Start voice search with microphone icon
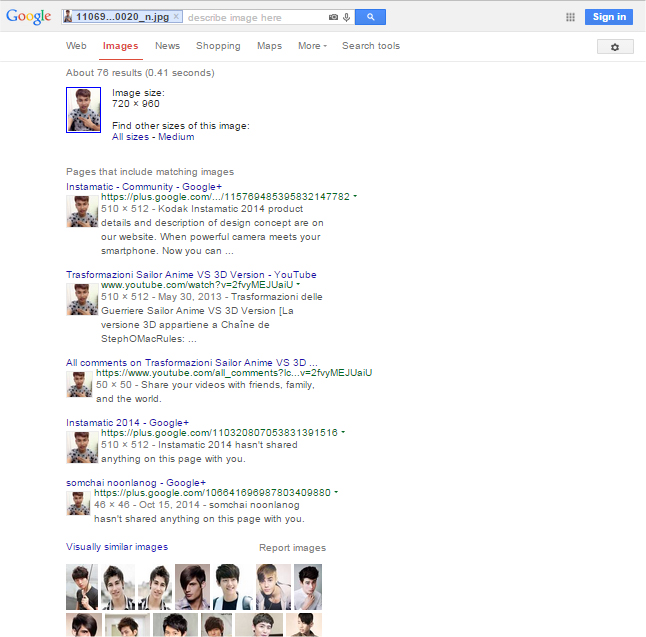The height and width of the screenshot is (637, 646). pyautogui.click(x=346, y=17)
